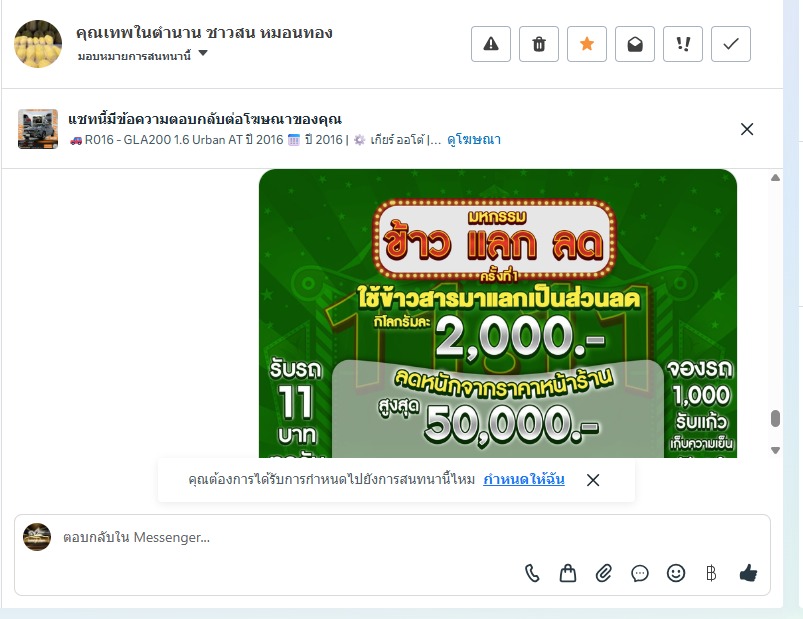
Task: Open the shopping bag products icon
Action: pyautogui.click(x=567, y=573)
